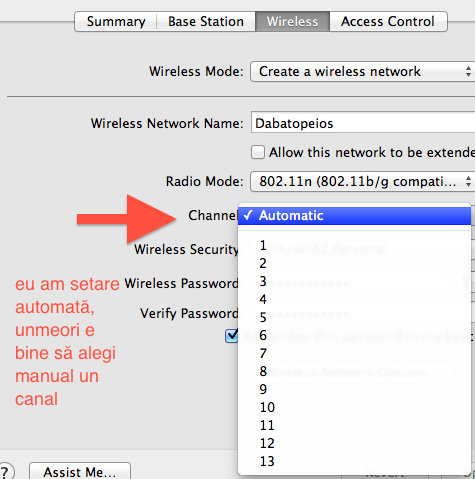The width and height of the screenshot is (475, 479).
Task: Open the Base Station tab
Action: (x=206, y=22)
